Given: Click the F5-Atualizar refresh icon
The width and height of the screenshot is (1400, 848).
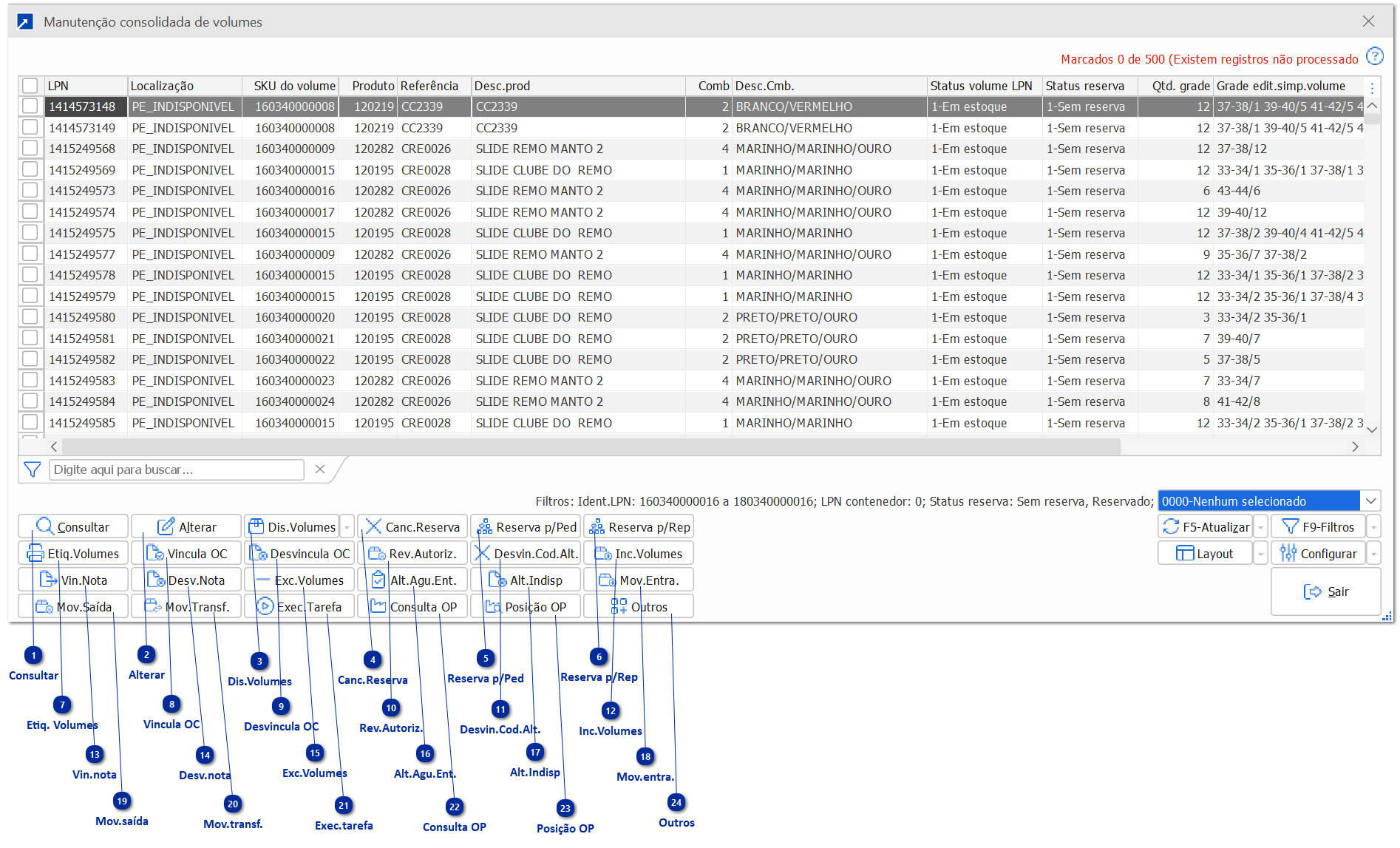Looking at the screenshot, I should pos(1171,526).
